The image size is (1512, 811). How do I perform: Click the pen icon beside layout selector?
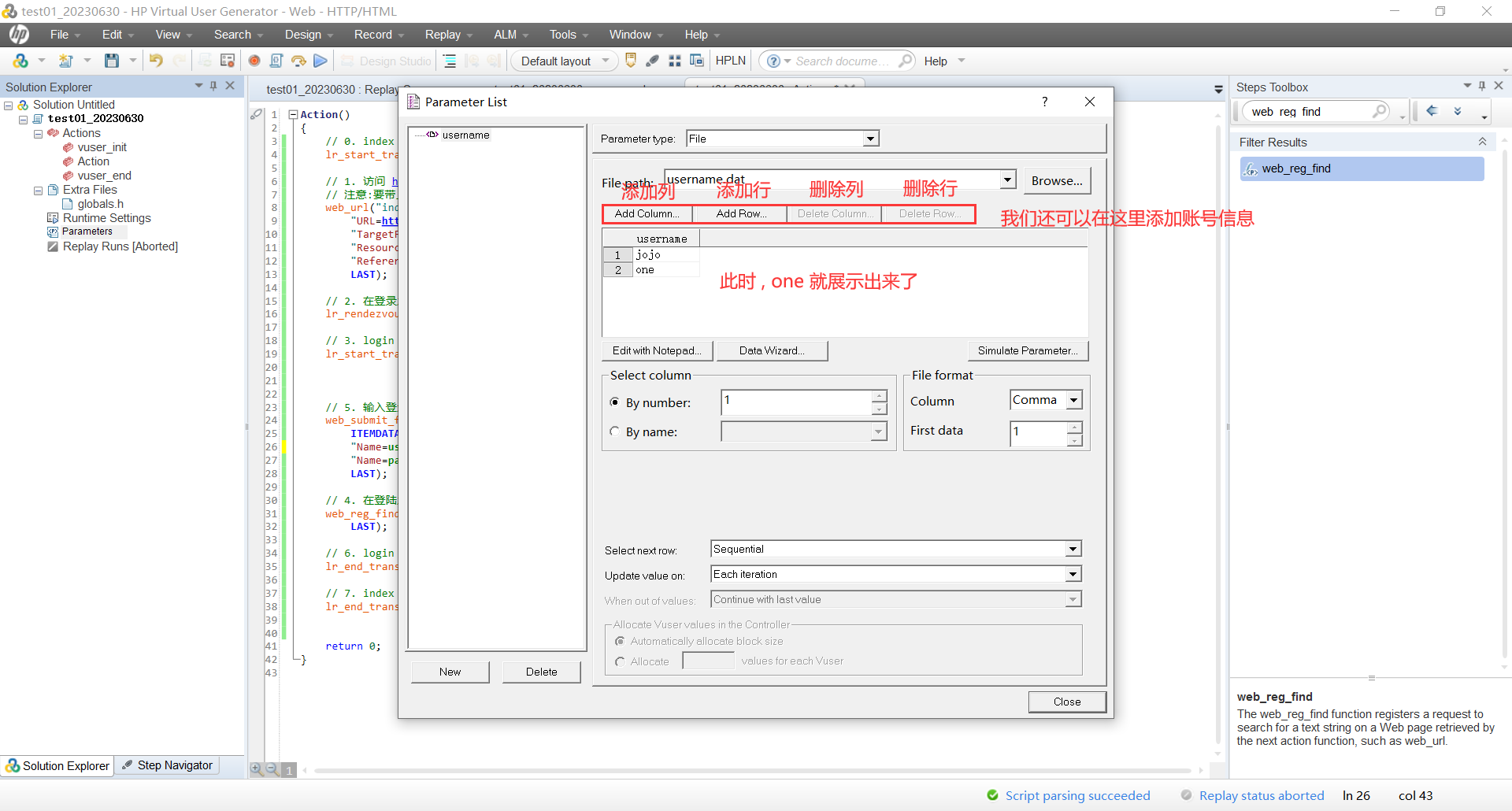click(653, 61)
